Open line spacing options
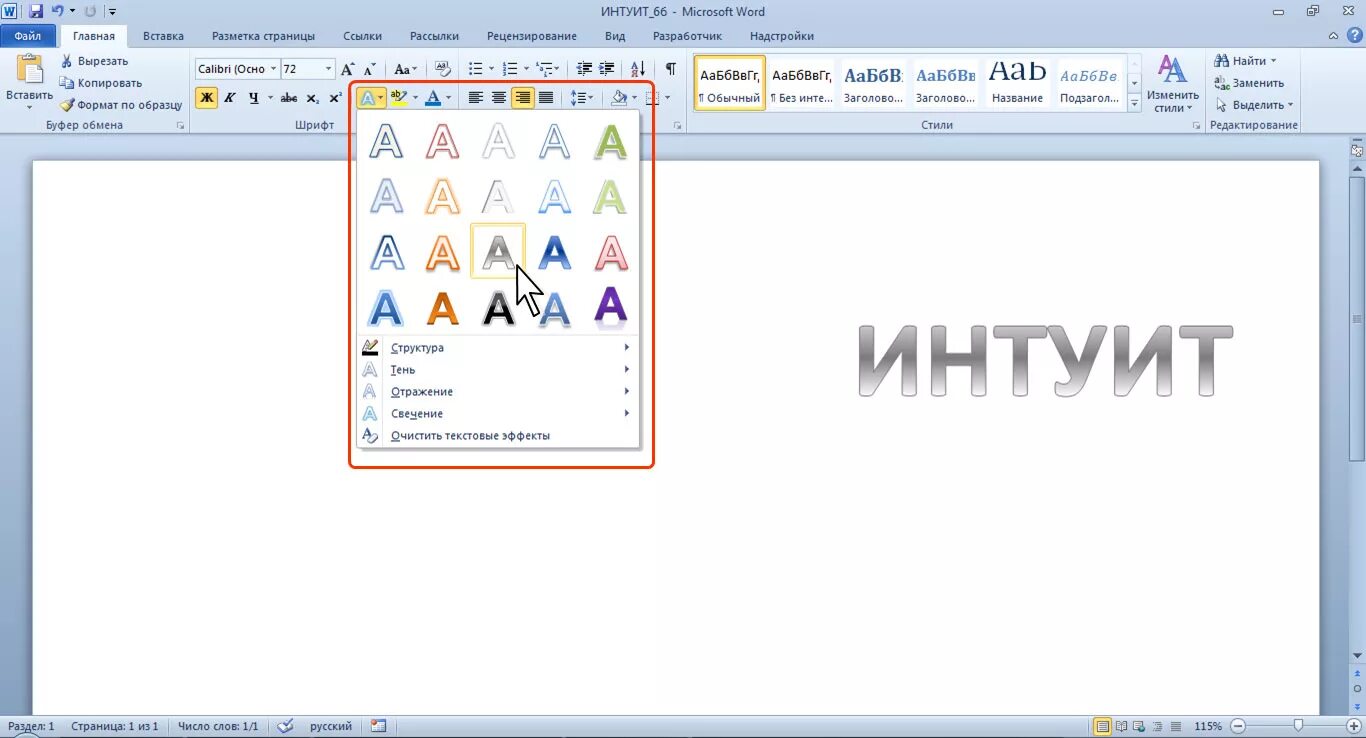1366x738 pixels. 581,98
